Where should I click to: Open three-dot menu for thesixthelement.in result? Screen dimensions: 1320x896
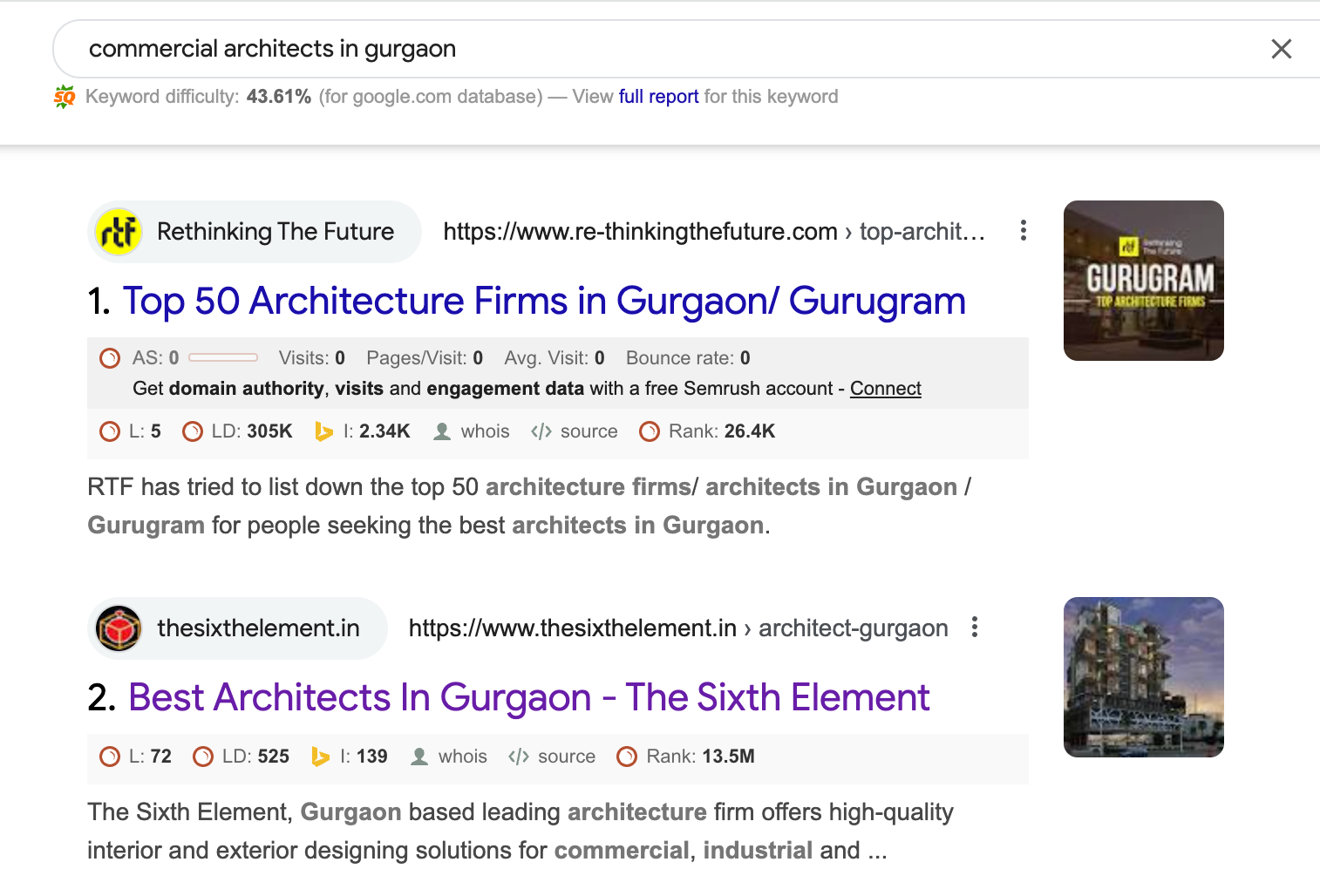[975, 628]
